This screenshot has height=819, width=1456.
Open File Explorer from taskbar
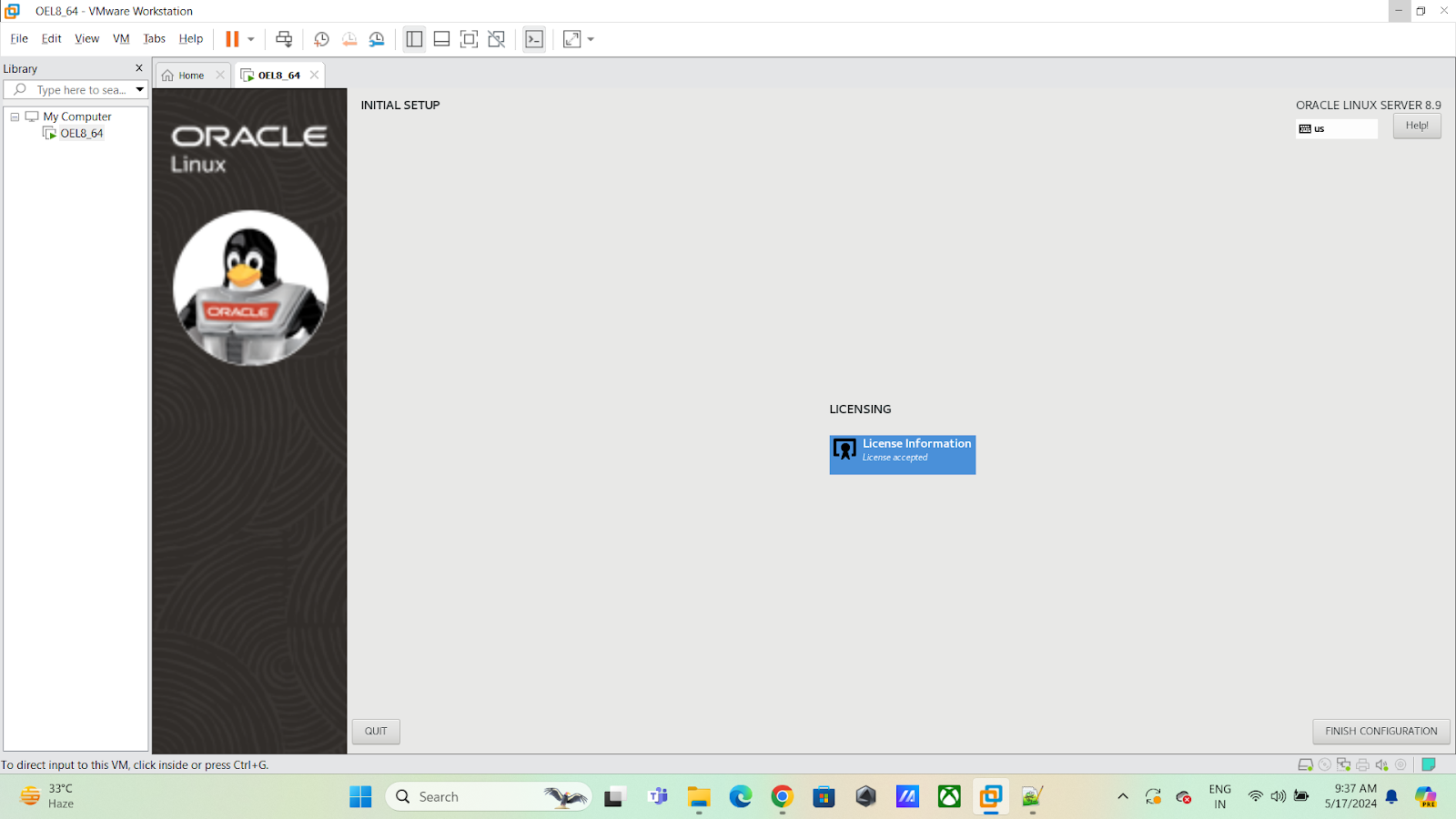699,797
